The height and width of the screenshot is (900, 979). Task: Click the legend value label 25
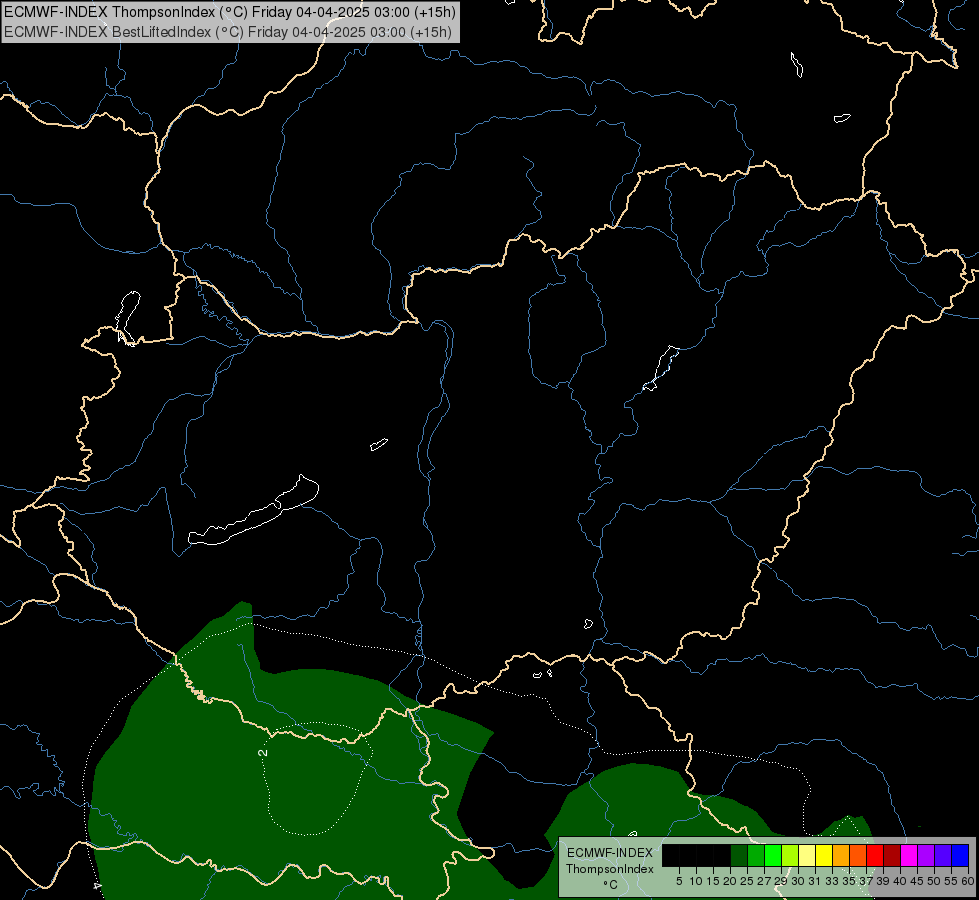tap(747, 881)
